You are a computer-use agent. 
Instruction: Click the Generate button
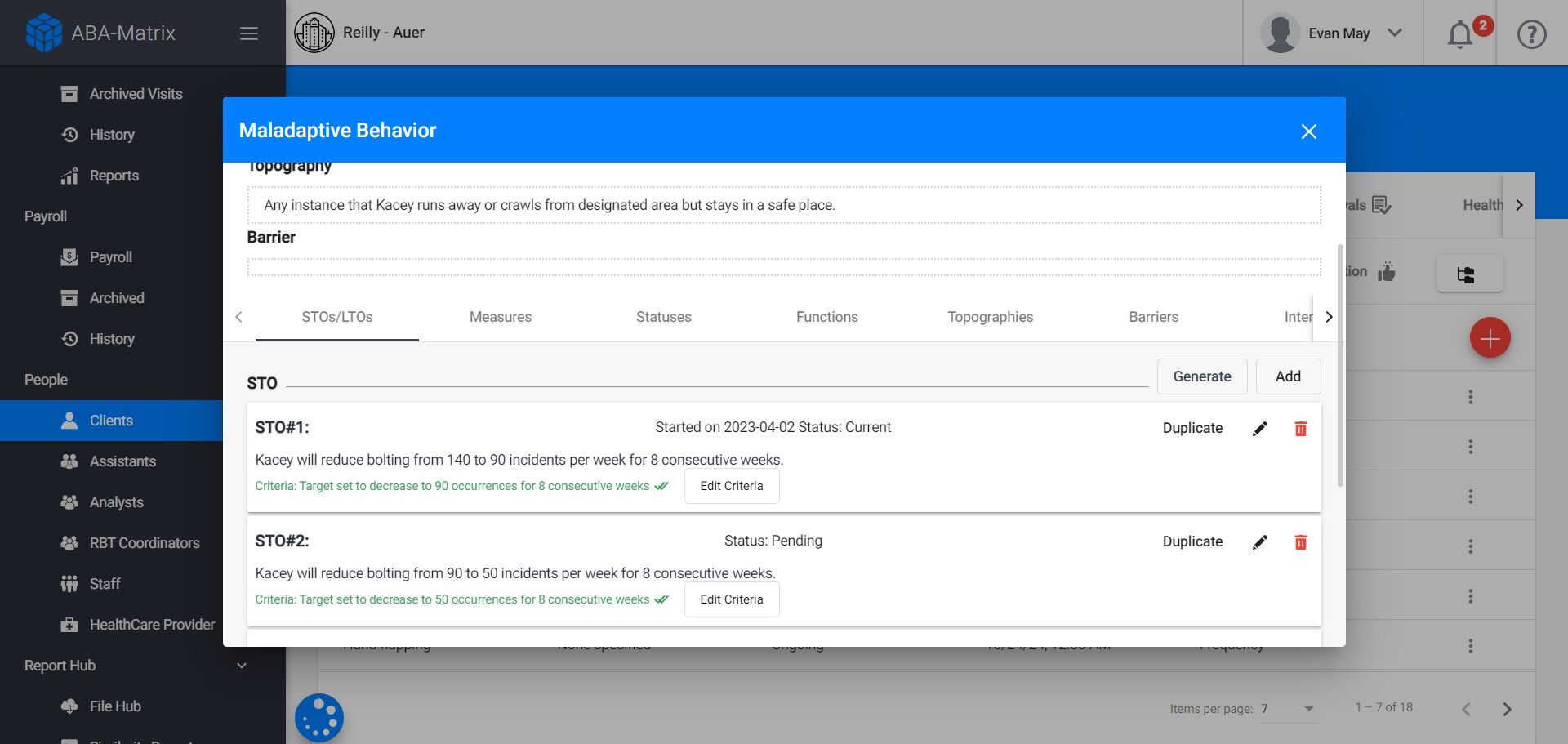point(1202,376)
